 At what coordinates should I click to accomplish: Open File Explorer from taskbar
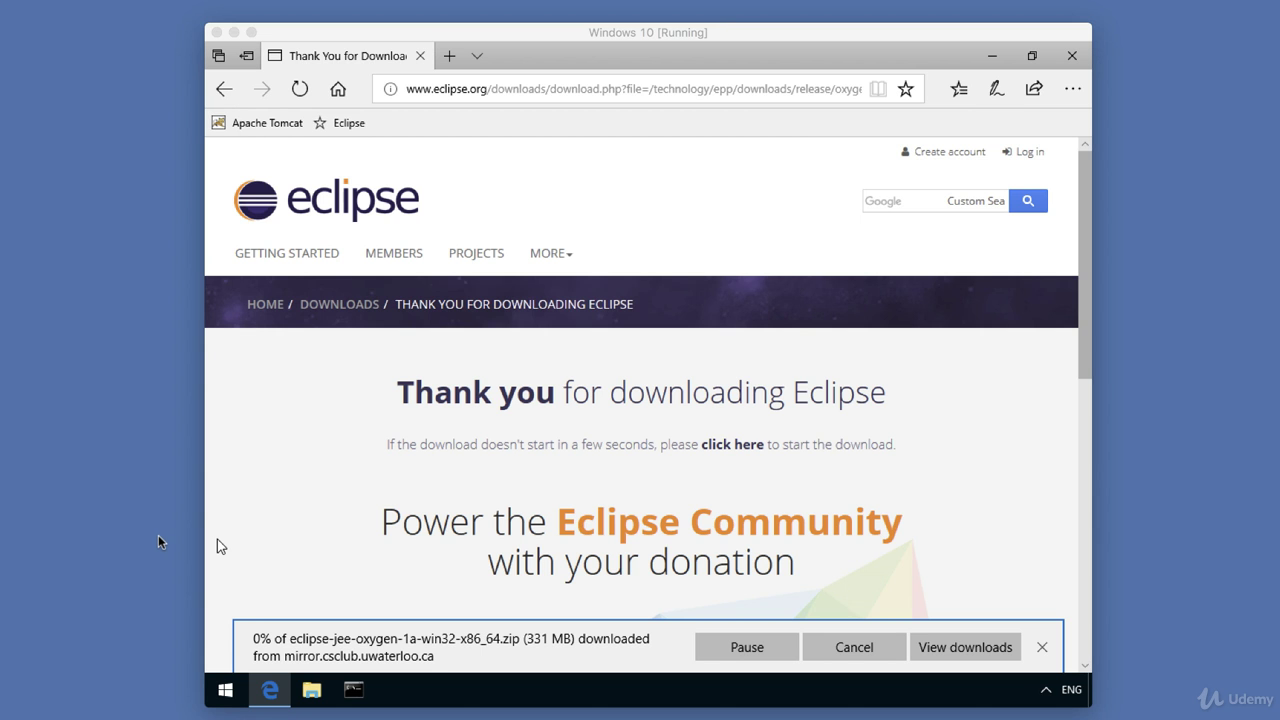pyautogui.click(x=312, y=690)
